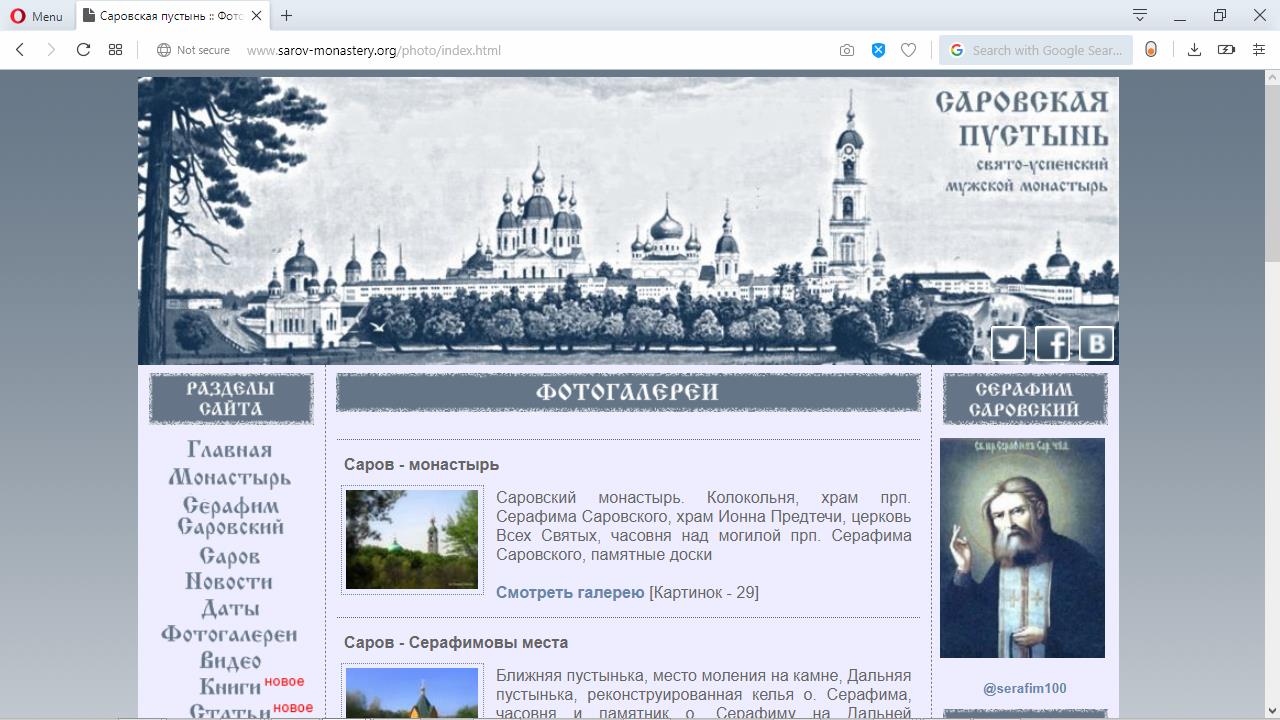Toggle the battery saver icon

[1226, 50]
